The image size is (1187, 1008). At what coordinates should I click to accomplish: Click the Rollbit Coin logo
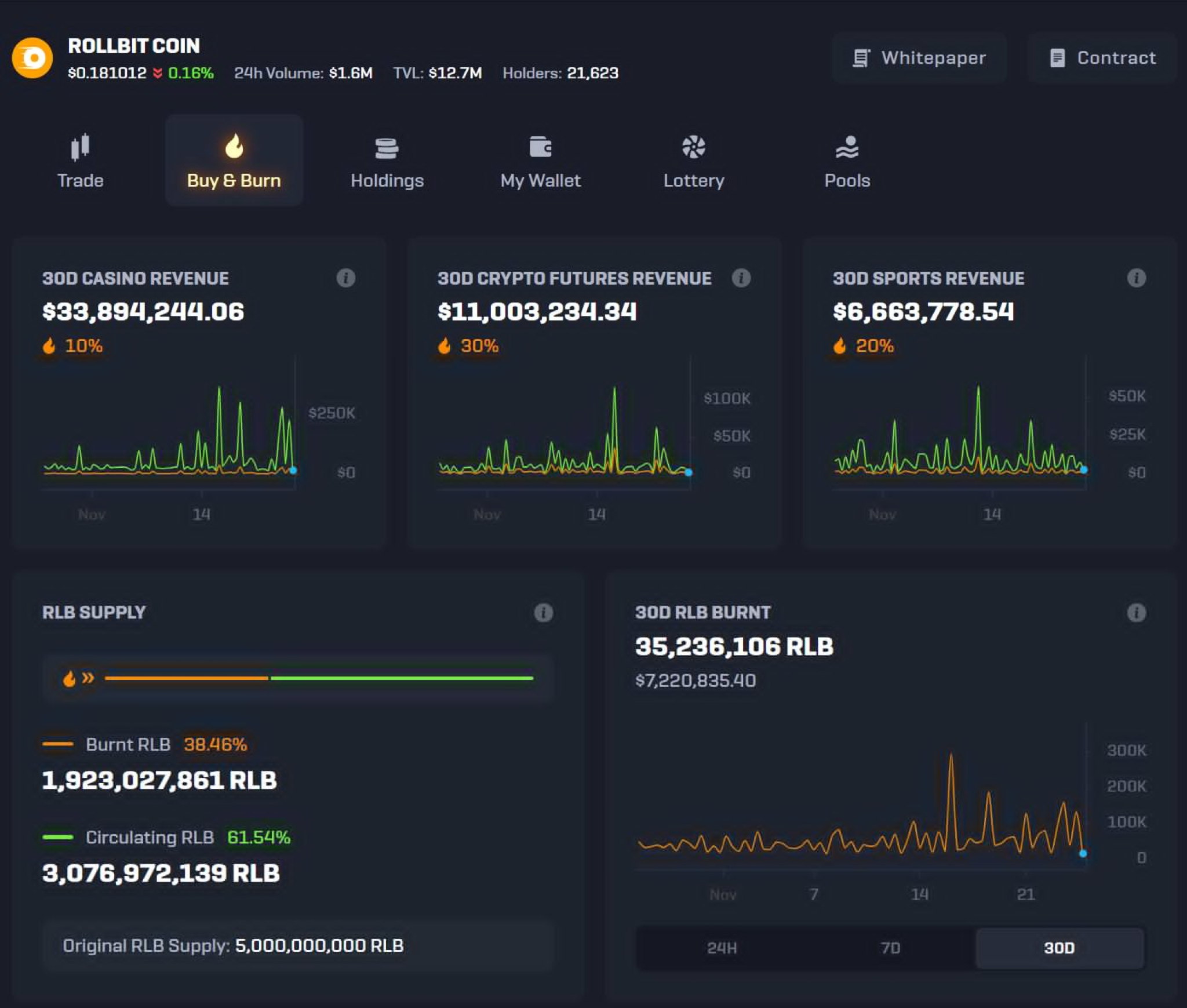32,58
